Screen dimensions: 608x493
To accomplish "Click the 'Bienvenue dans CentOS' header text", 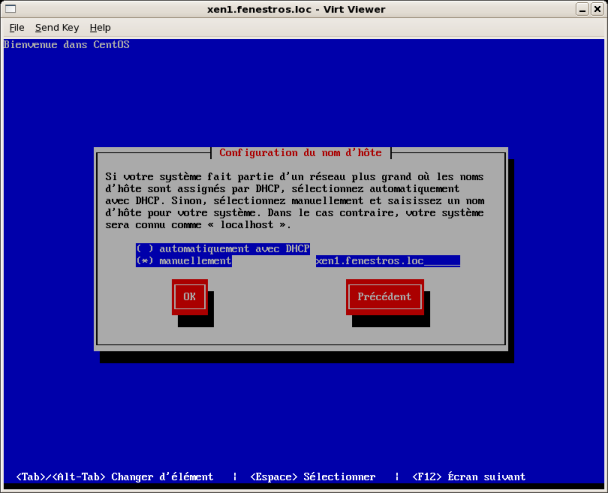I will coord(67,45).
